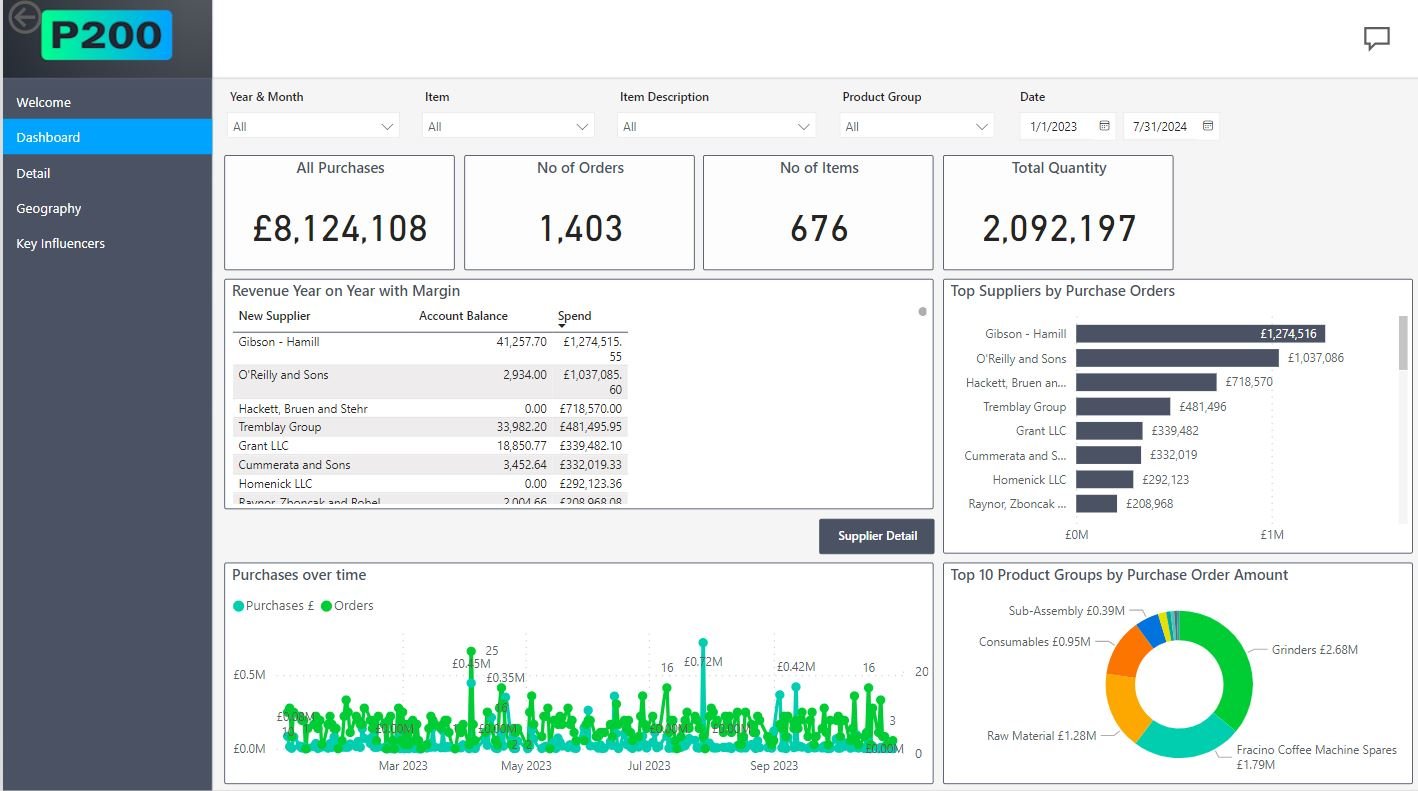Click the gray dot on the Revenue visual

921,312
